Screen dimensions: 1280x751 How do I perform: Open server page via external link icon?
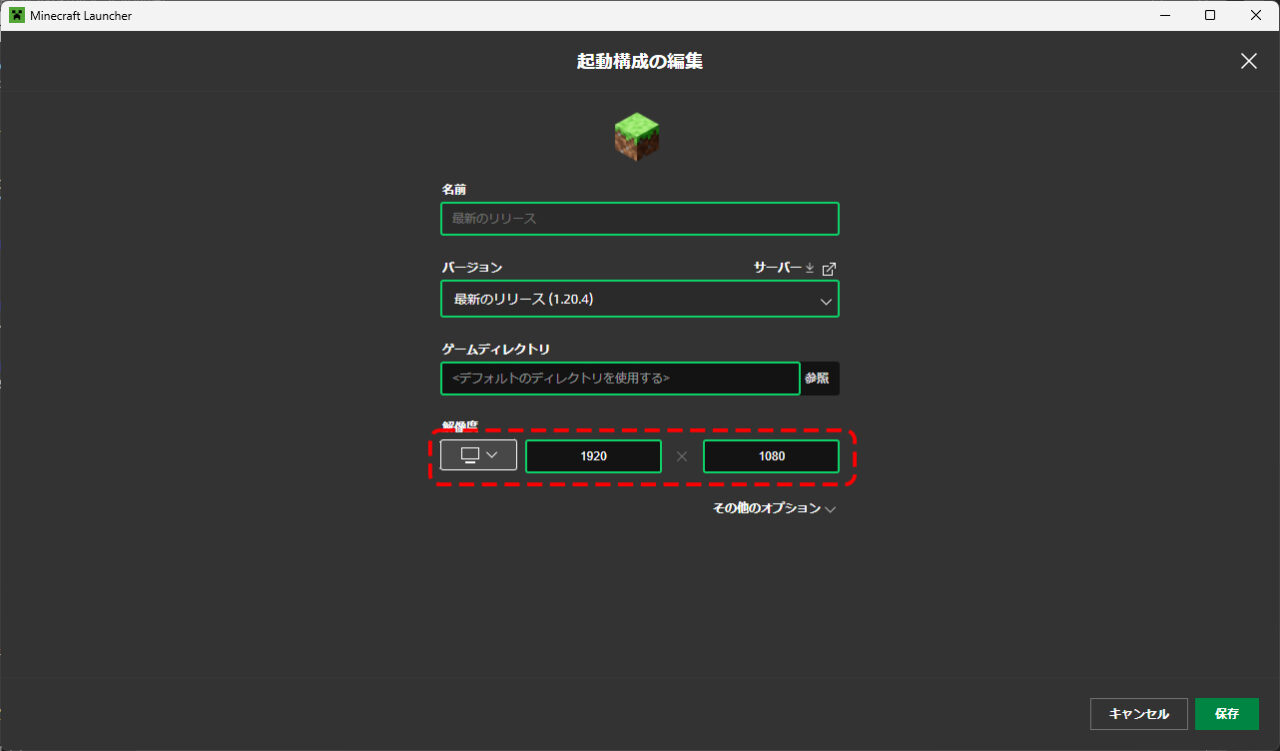coord(829,267)
